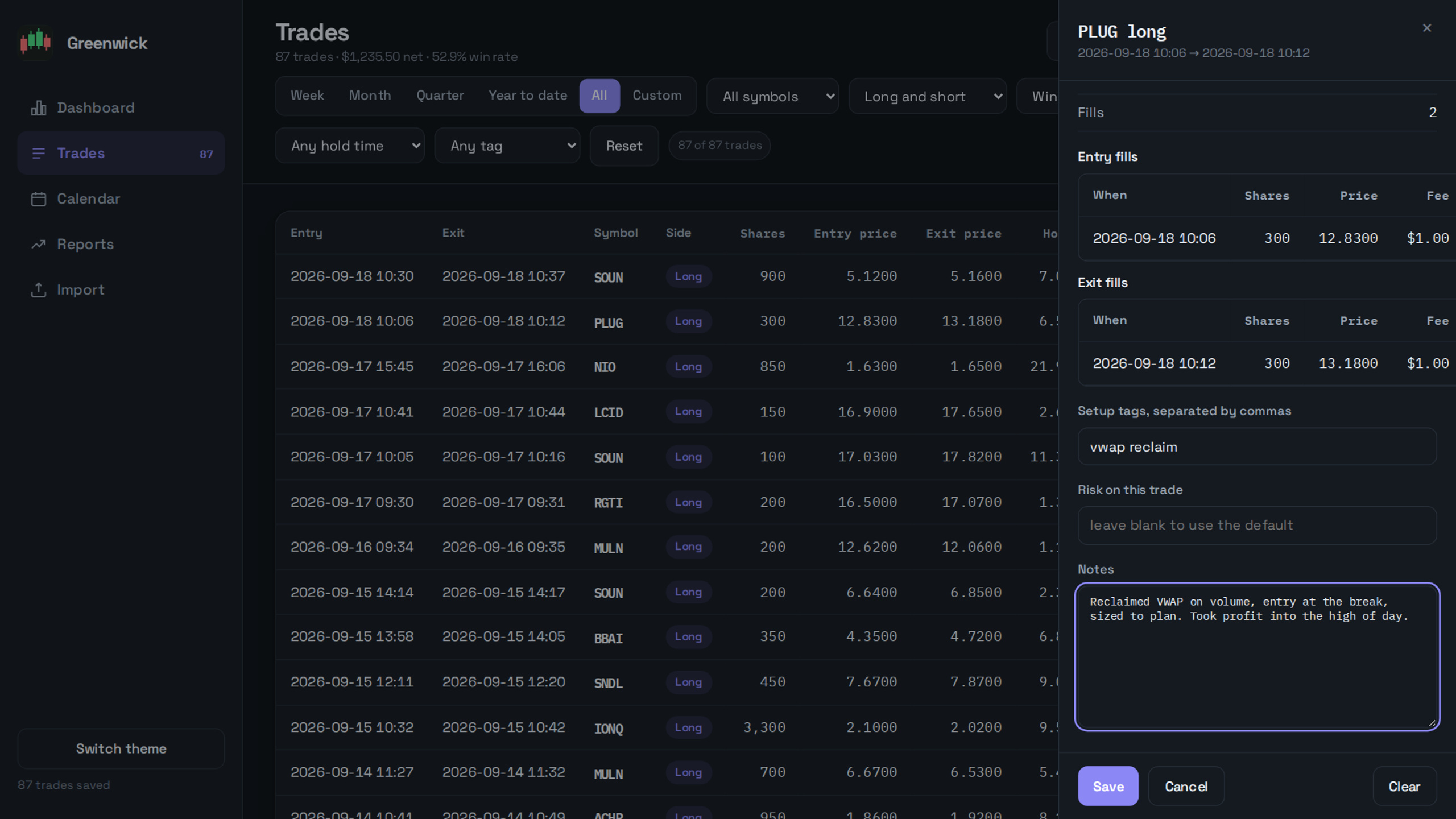1456x819 pixels.
Task: Click the SNDL symbol cell
Action: tap(609, 682)
